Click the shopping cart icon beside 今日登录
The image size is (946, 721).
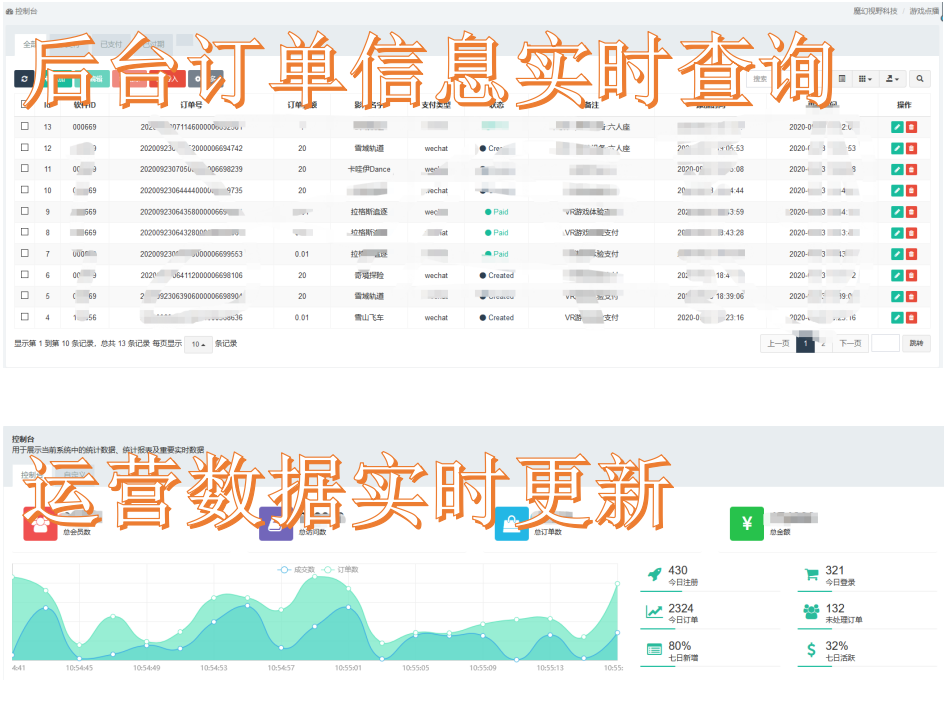coord(811,574)
